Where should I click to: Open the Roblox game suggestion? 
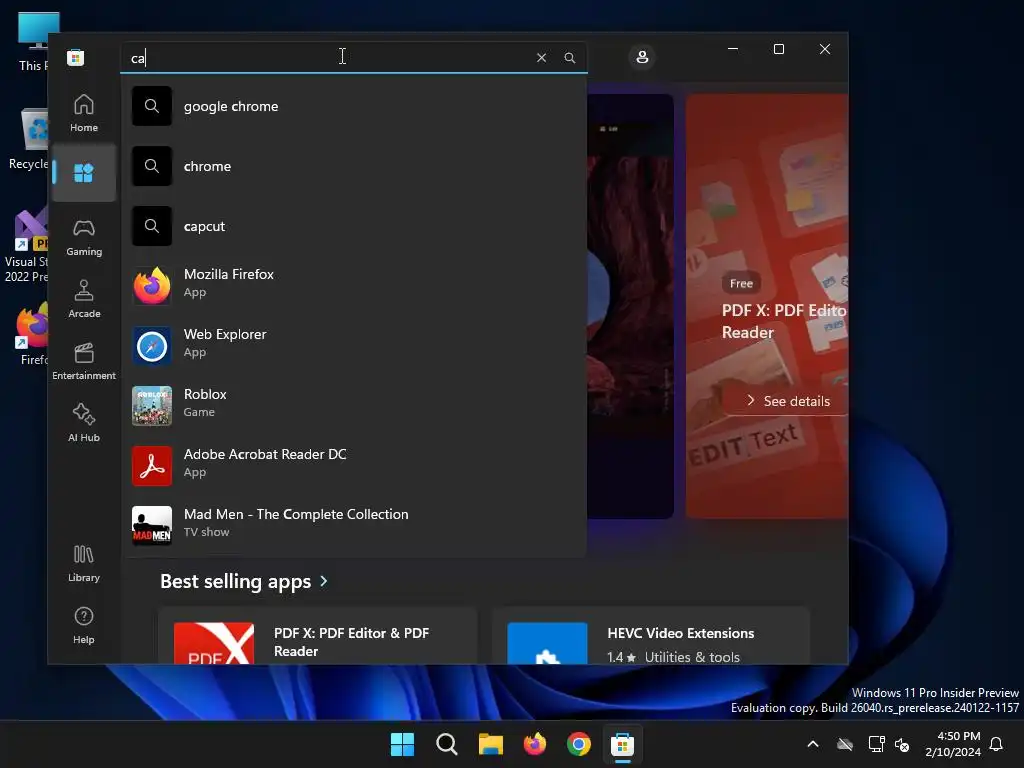[353, 405]
